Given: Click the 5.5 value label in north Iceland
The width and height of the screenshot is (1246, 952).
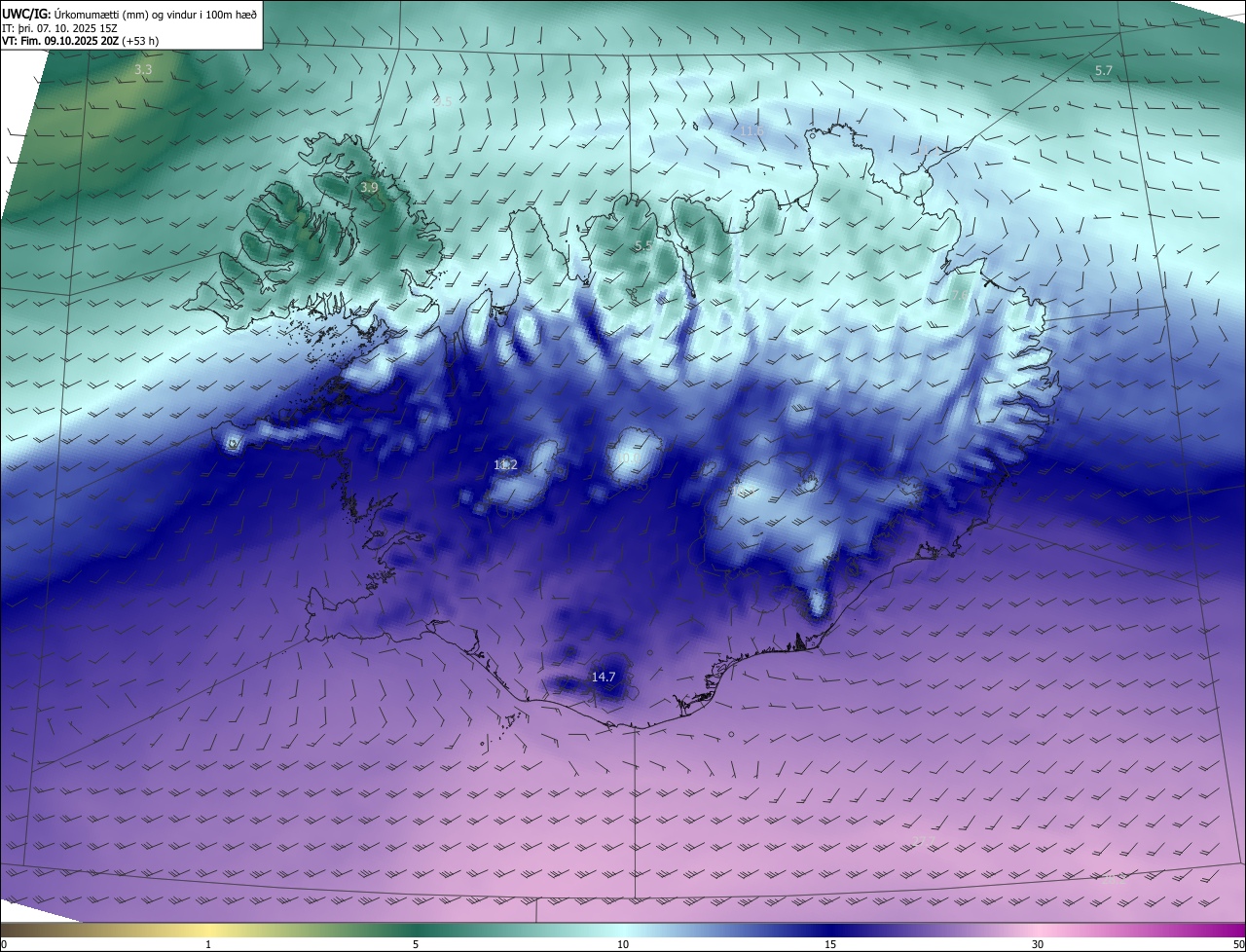Looking at the screenshot, I should tap(642, 246).
